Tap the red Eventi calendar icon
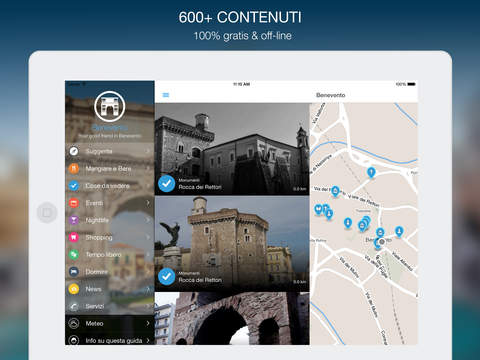 tap(74, 203)
